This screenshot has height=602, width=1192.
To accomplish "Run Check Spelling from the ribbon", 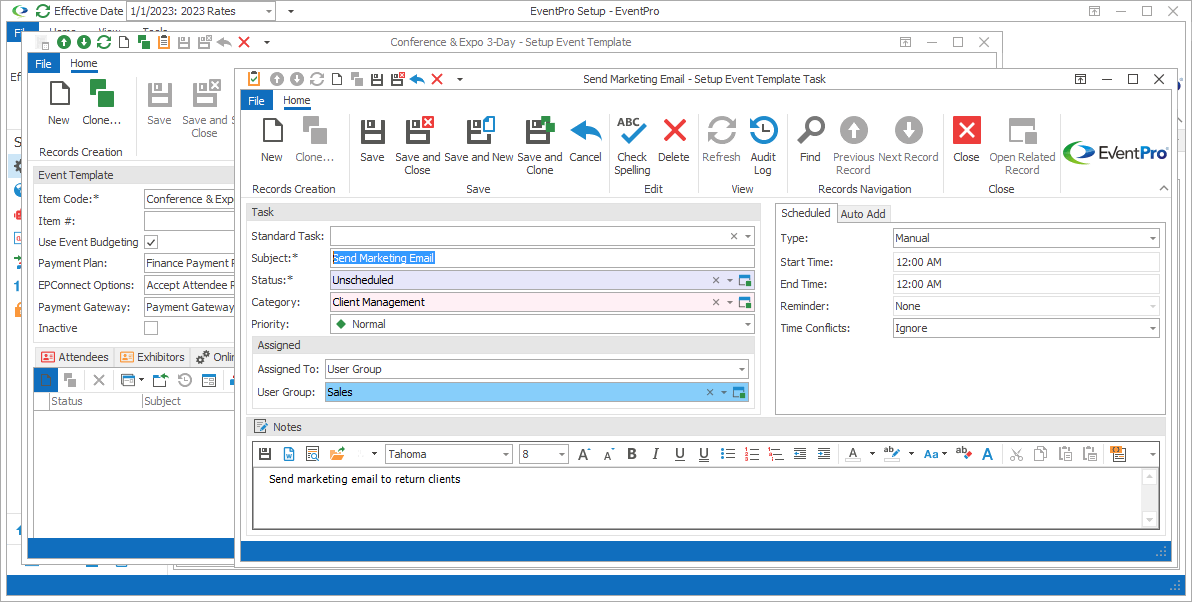I will click(x=632, y=146).
